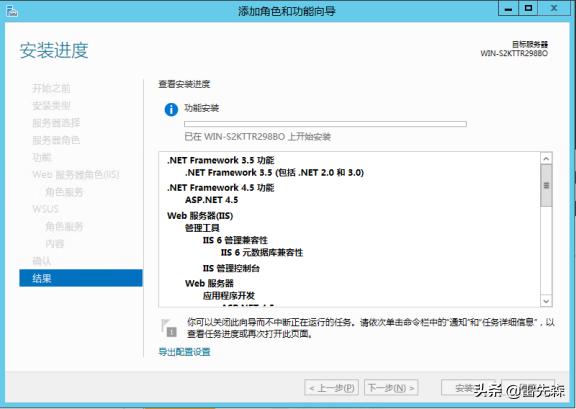Minimize the 添加角色和功能向导 window
The image size is (576, 409).
[x=508, y=8]
